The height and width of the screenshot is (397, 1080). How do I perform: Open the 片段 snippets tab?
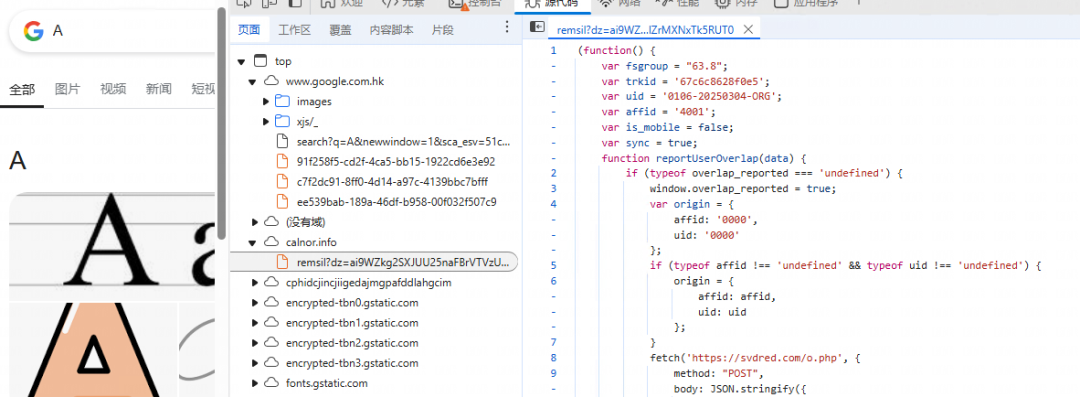442,30
